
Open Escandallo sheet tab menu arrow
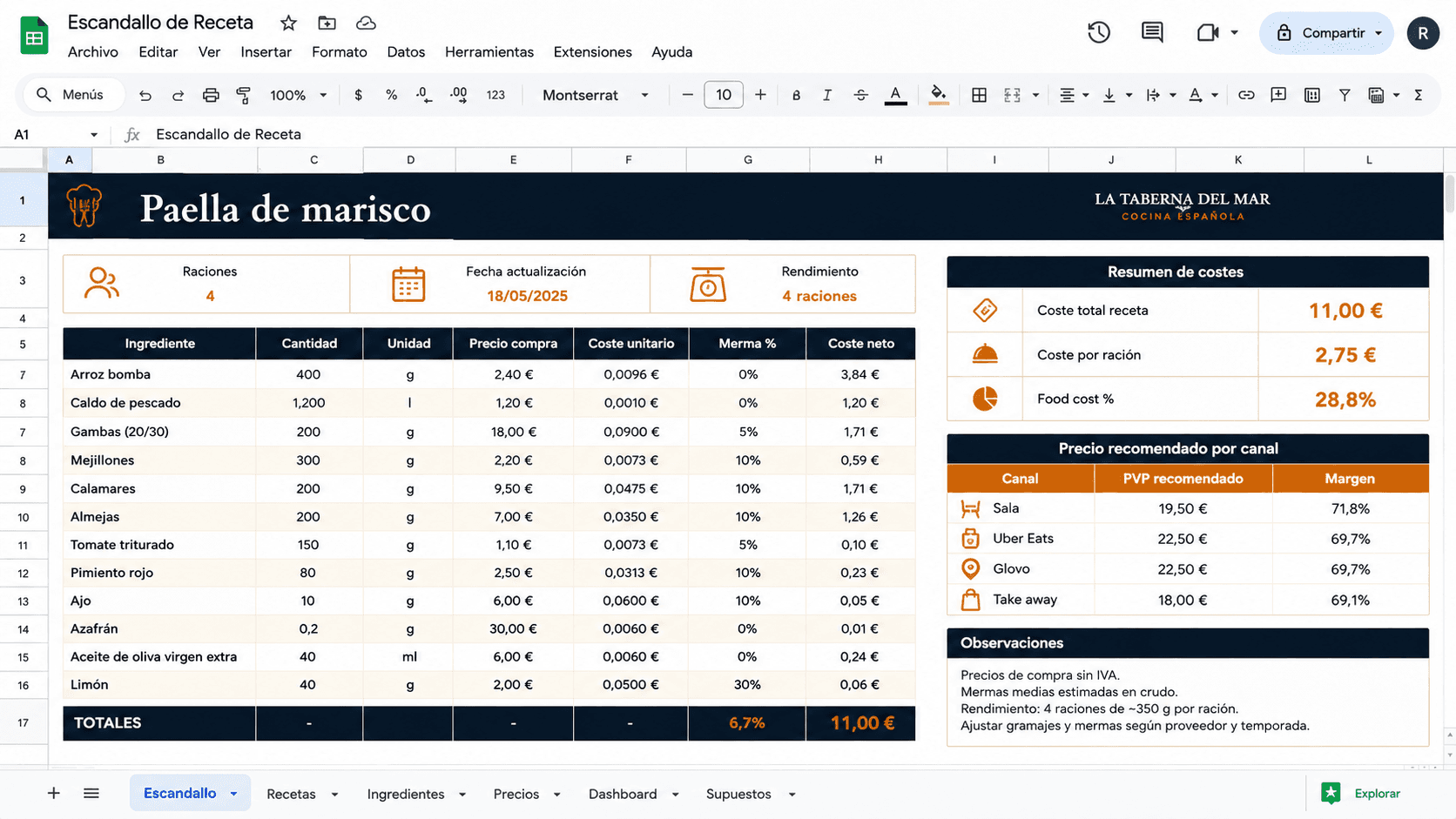click(x=233, y=794)
